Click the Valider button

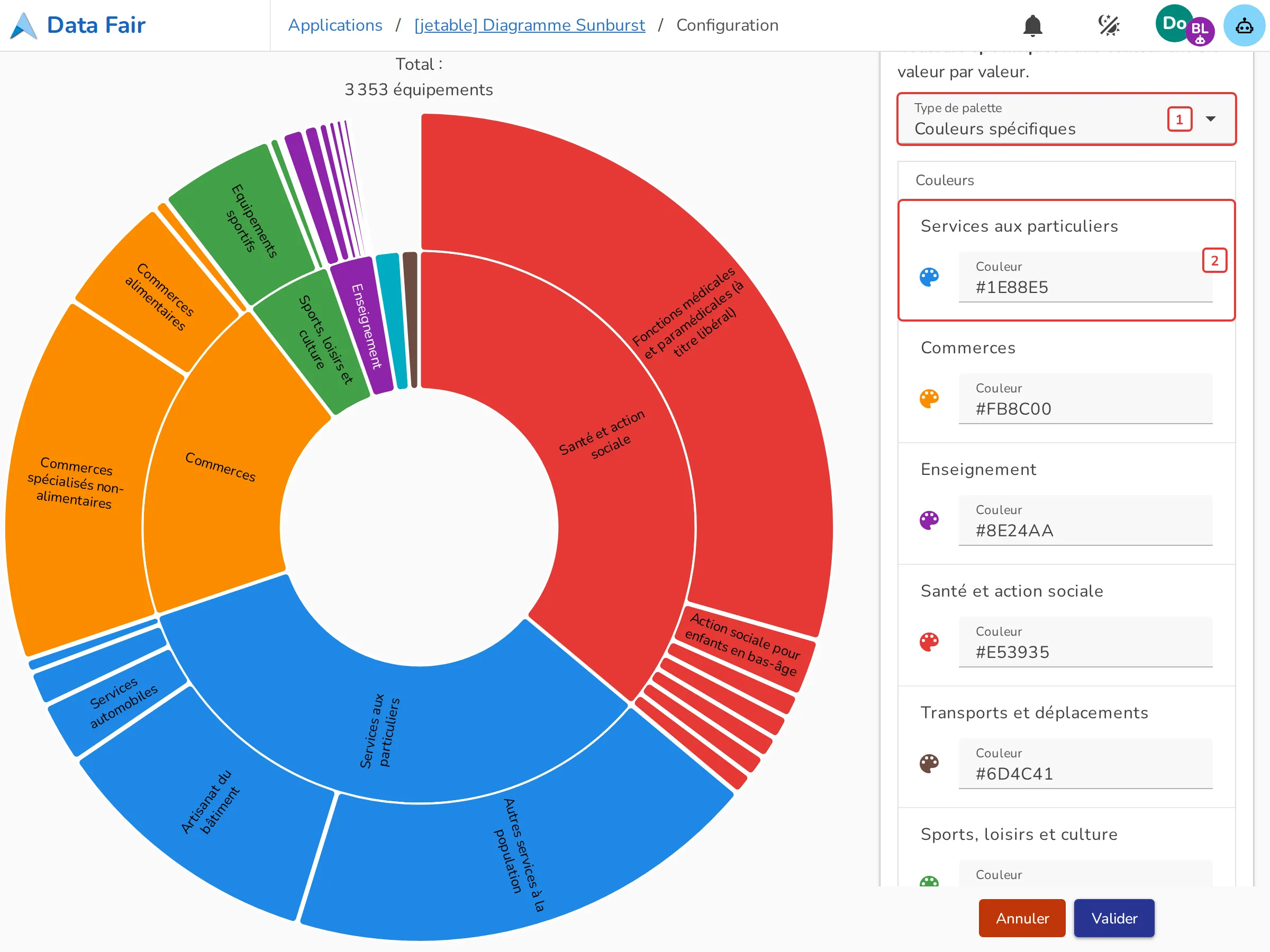click(x=1114, y=918)
